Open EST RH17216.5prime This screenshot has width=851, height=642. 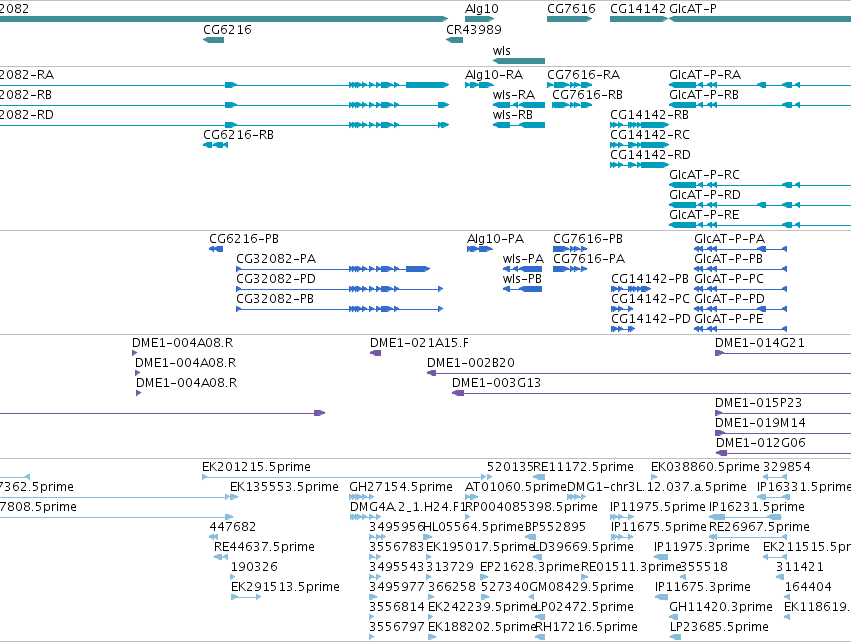(x=586, y=628)
